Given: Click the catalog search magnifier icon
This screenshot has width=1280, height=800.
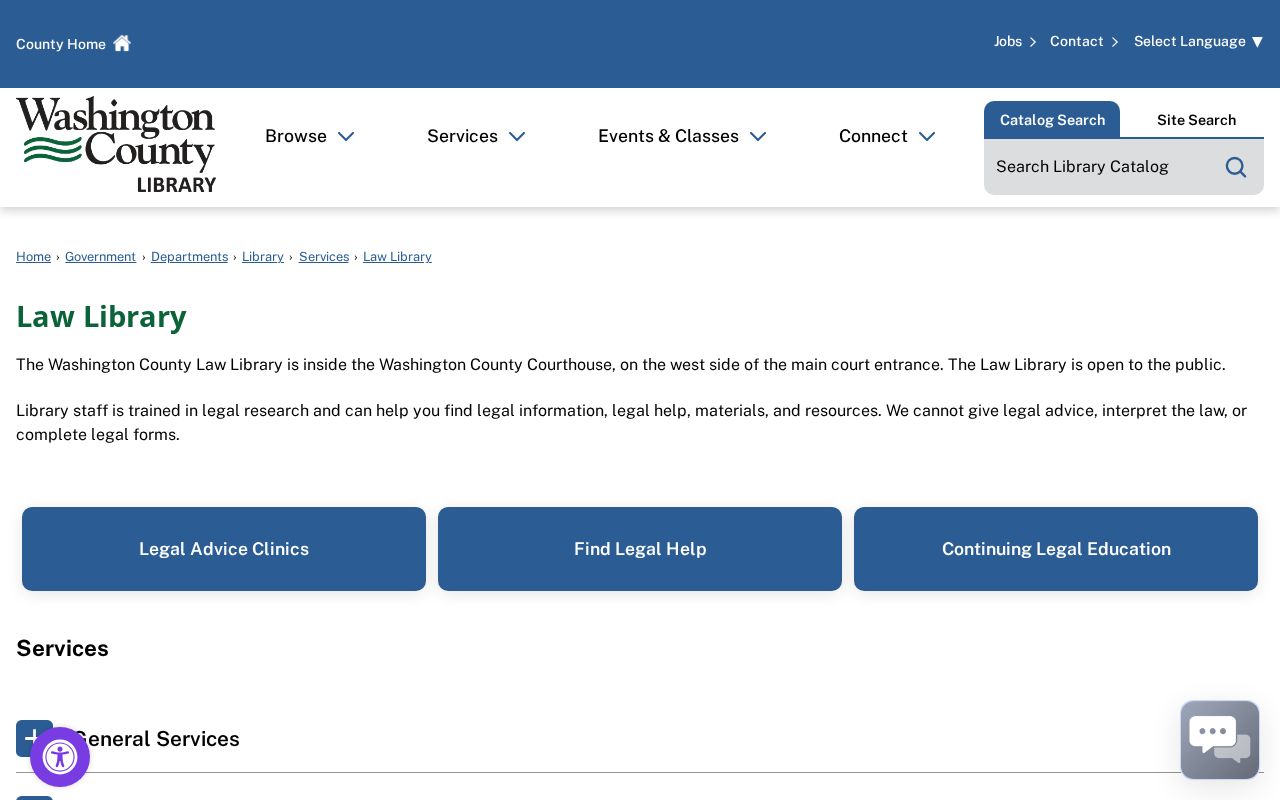Looking at the screenshot, I should [x=1236, y=167].
